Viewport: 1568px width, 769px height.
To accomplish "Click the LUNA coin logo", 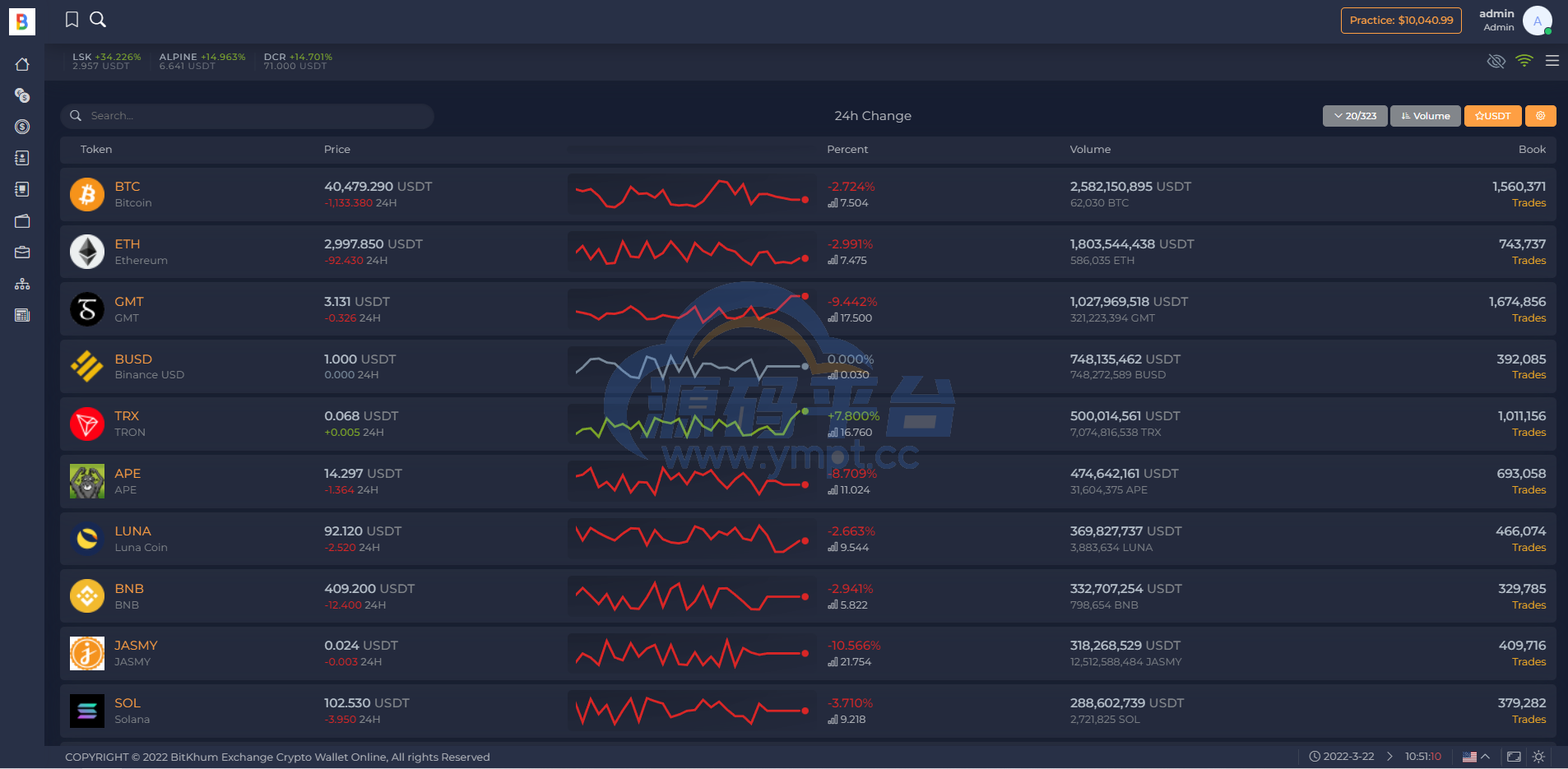I will click(87, 539).
